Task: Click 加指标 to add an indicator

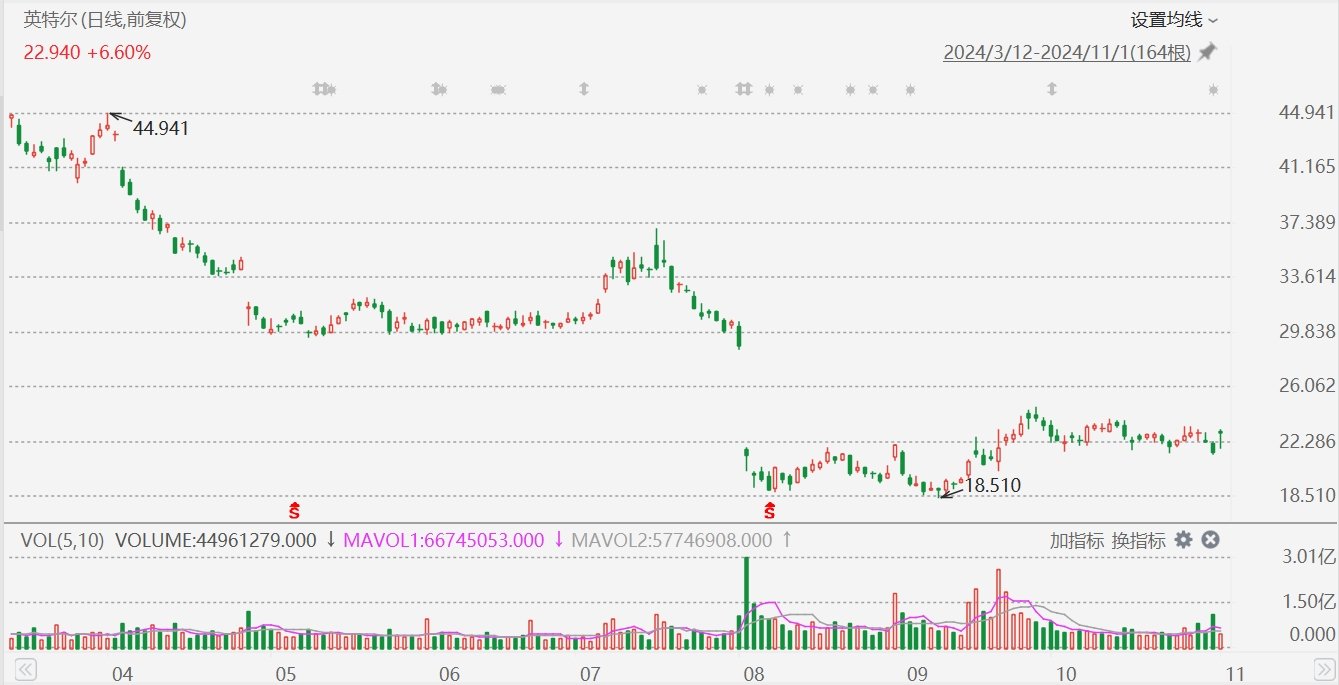Action: point(1077,540)
